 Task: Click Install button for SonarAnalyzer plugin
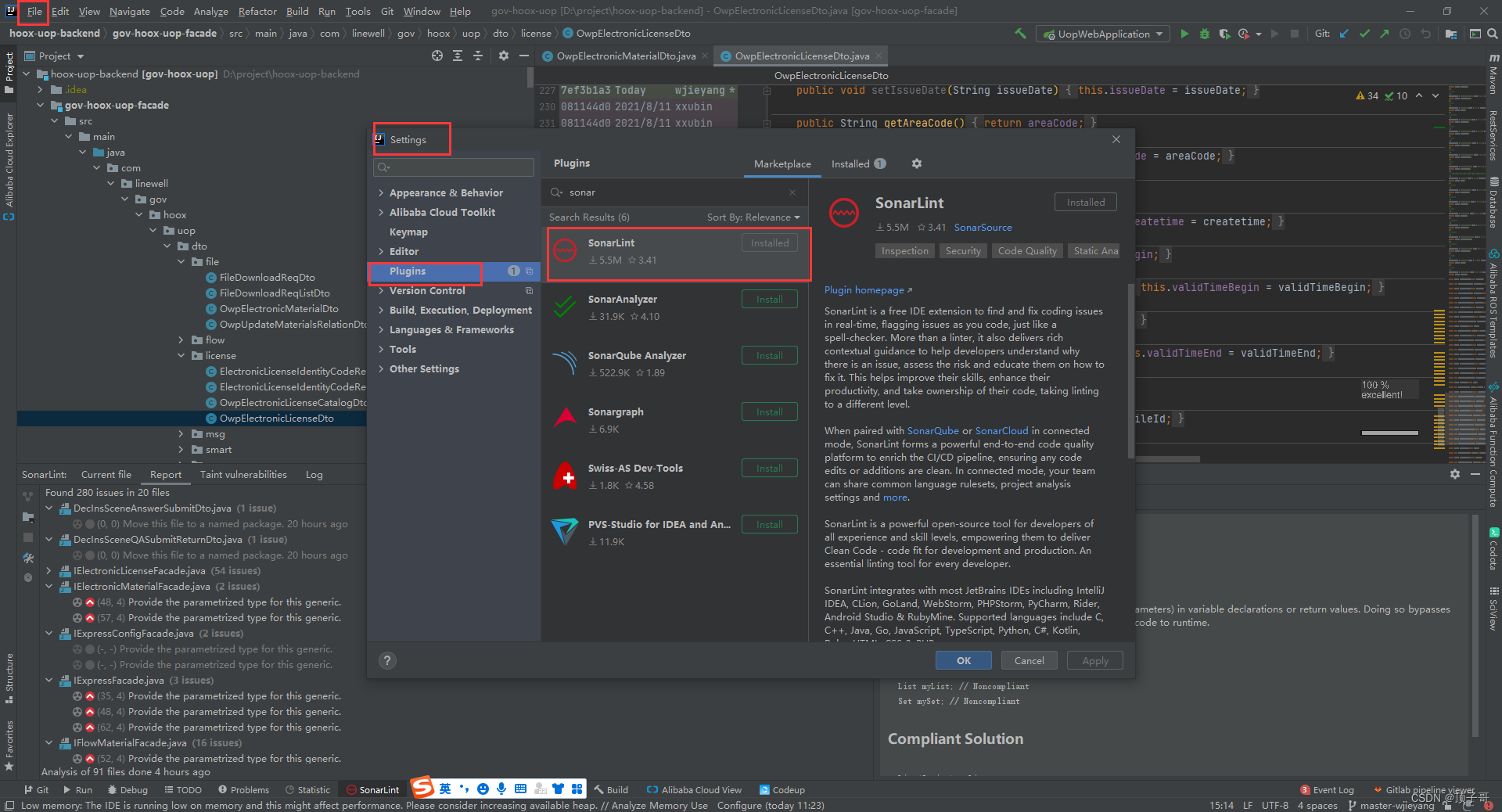770,299
